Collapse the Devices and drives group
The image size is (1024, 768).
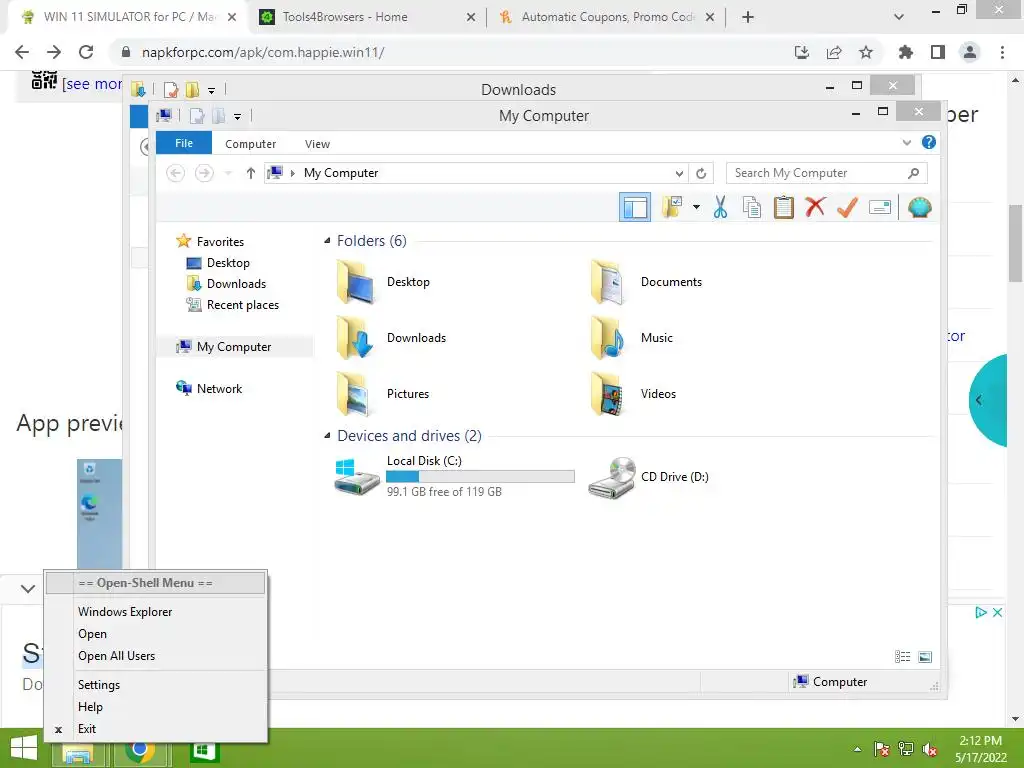[x=327, y=436]
